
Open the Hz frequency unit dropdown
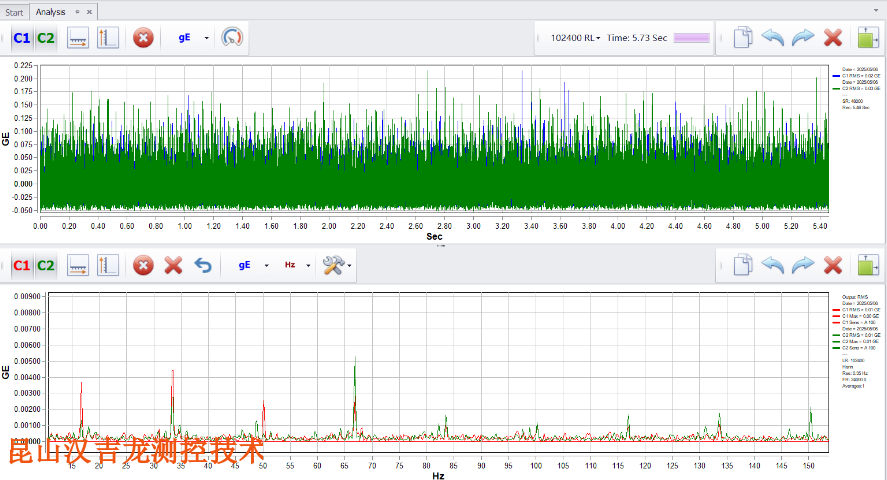tap(296, 265)
